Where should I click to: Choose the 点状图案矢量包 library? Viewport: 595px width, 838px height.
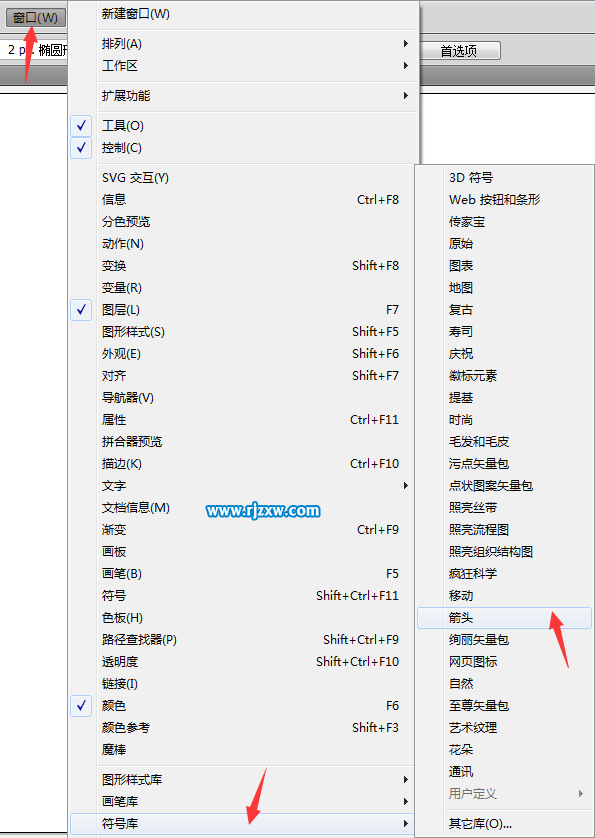coord(504,486)
